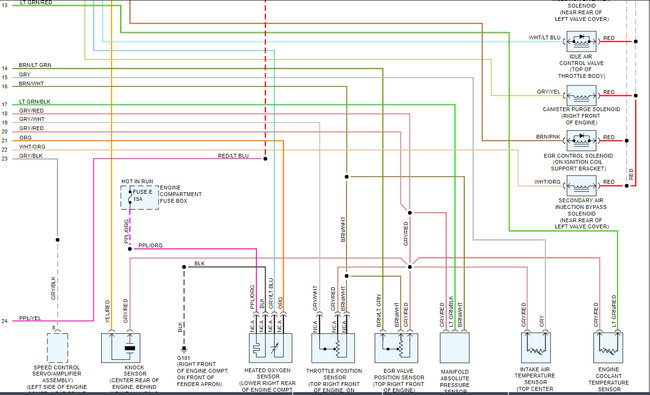
Task: Select the EGR Valve Position Sensor symbol
Action: [396, 348]
